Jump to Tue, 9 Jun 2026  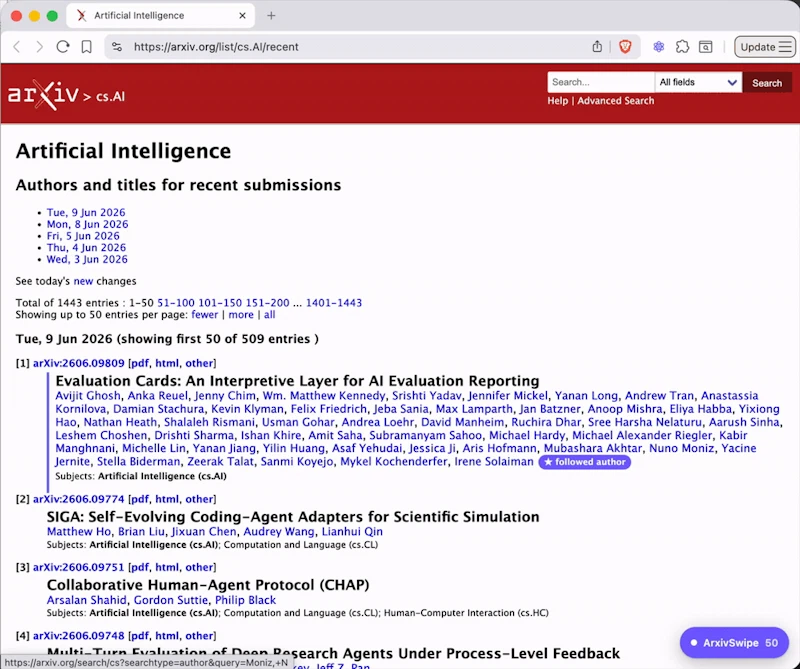click(86, 212)
